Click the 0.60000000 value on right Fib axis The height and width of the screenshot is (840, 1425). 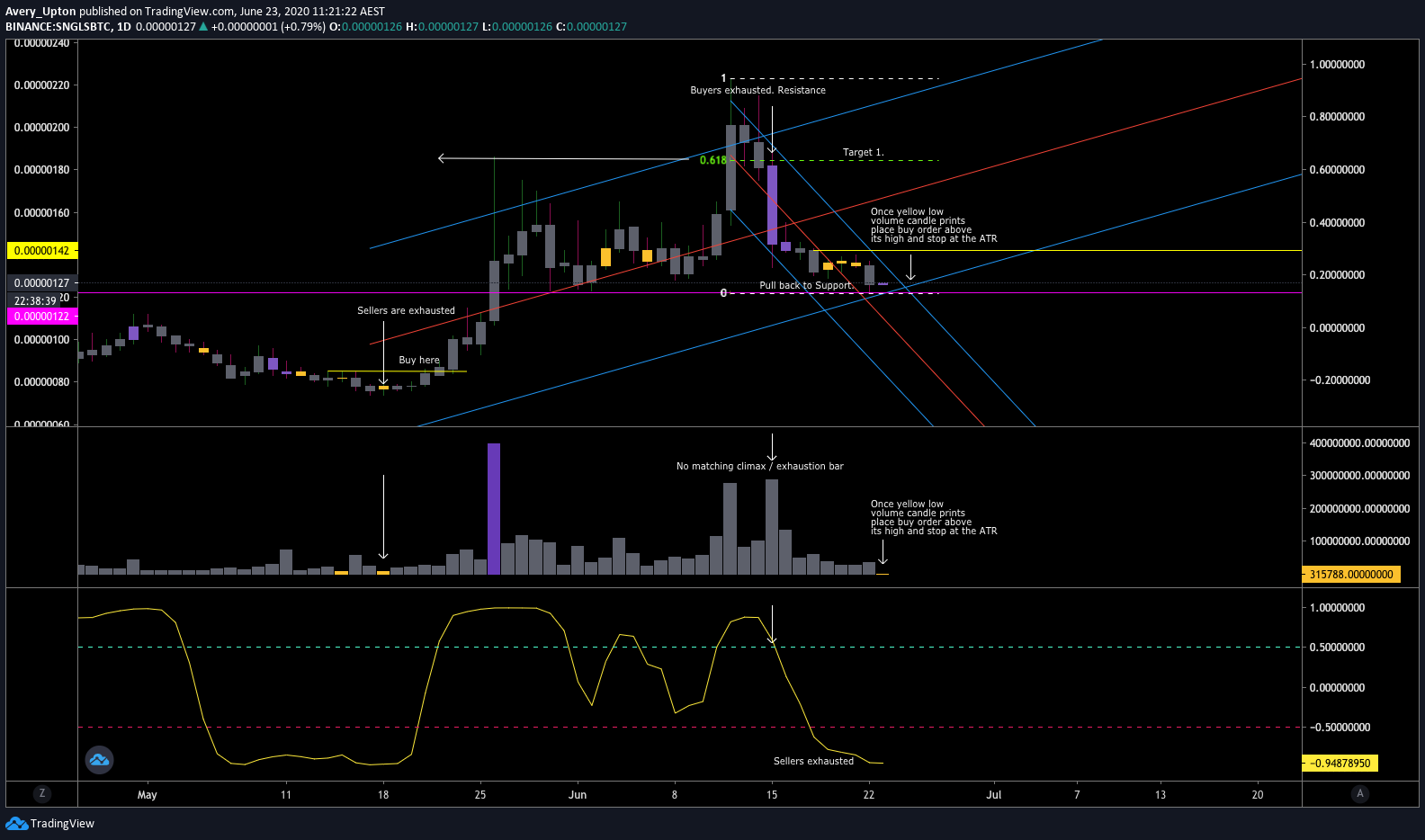[1338, 170]
